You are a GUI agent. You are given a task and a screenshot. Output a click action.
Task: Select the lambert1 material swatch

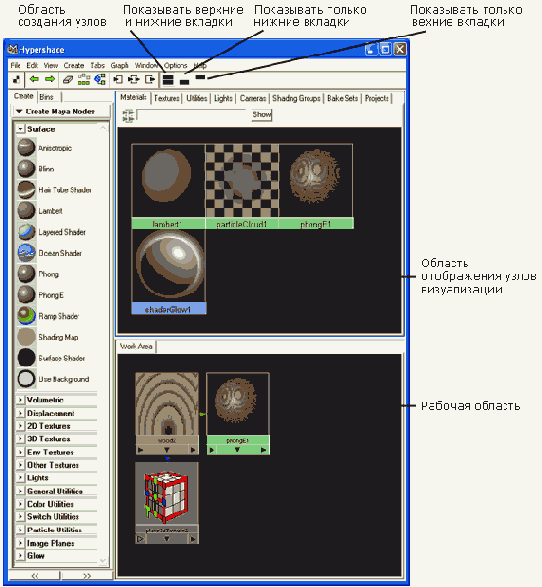(168, 186)
